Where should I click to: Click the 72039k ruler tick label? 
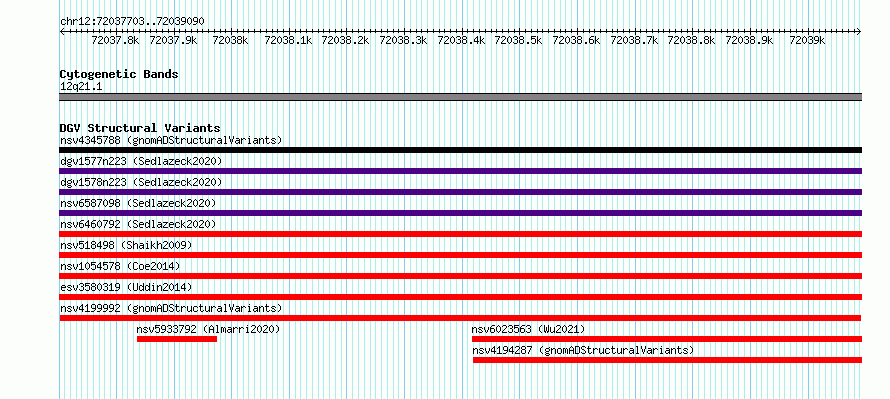coord(807,41)
